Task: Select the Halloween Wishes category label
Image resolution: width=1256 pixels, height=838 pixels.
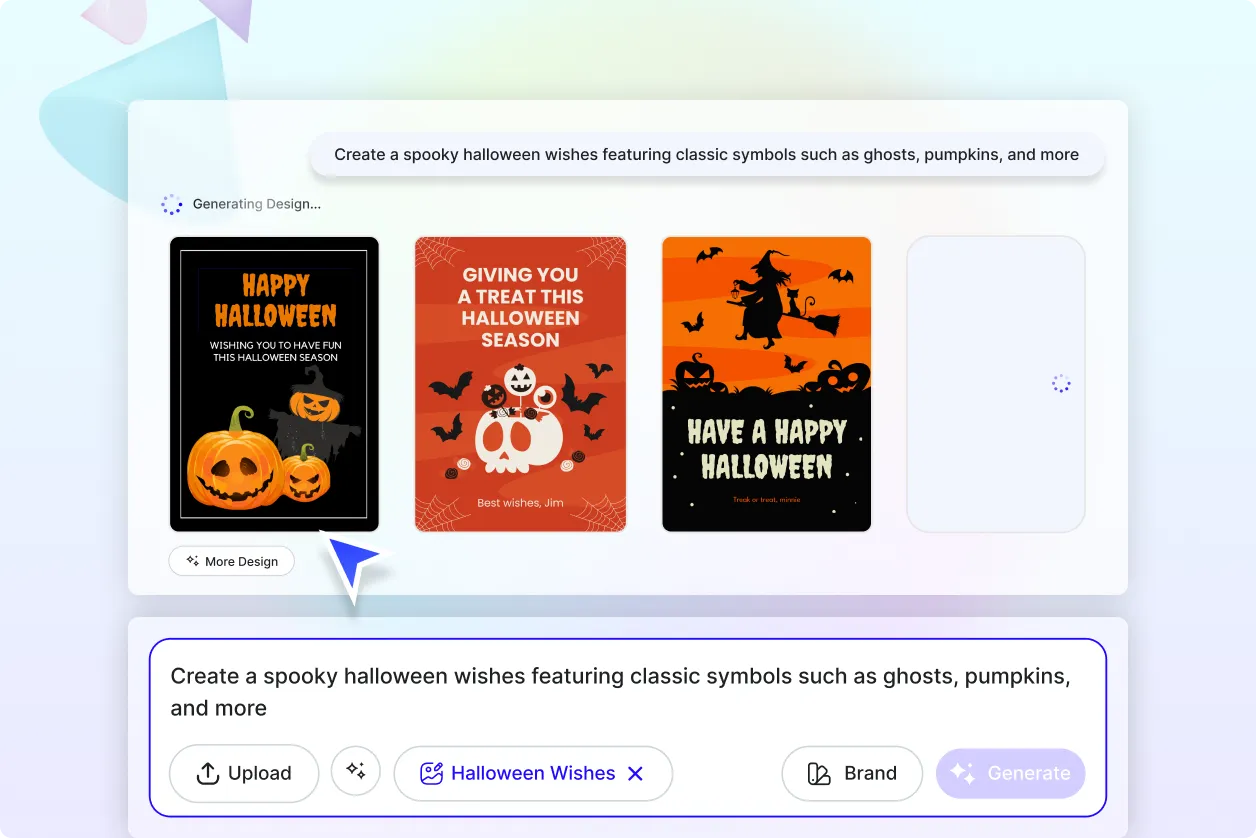Action: tap(533, 773)
